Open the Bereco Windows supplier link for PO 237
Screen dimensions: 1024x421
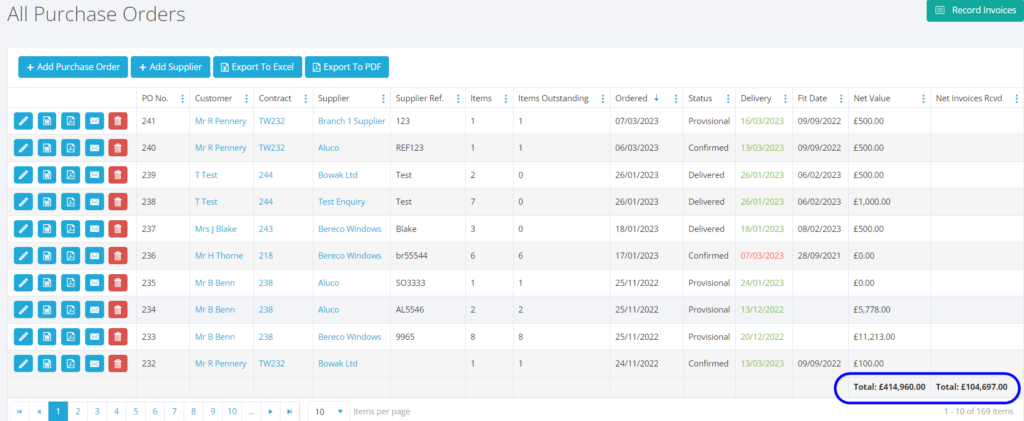coord(349,228)
